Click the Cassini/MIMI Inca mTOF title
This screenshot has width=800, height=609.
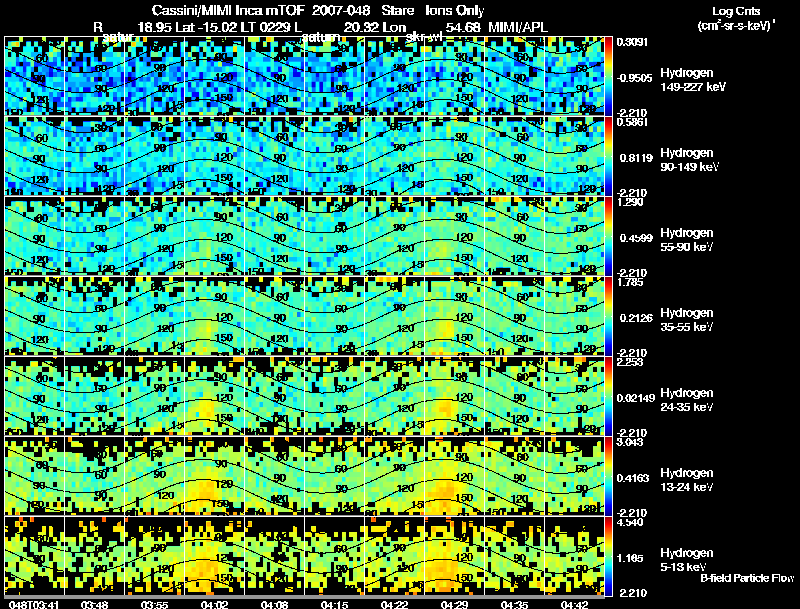coord(228,11)
